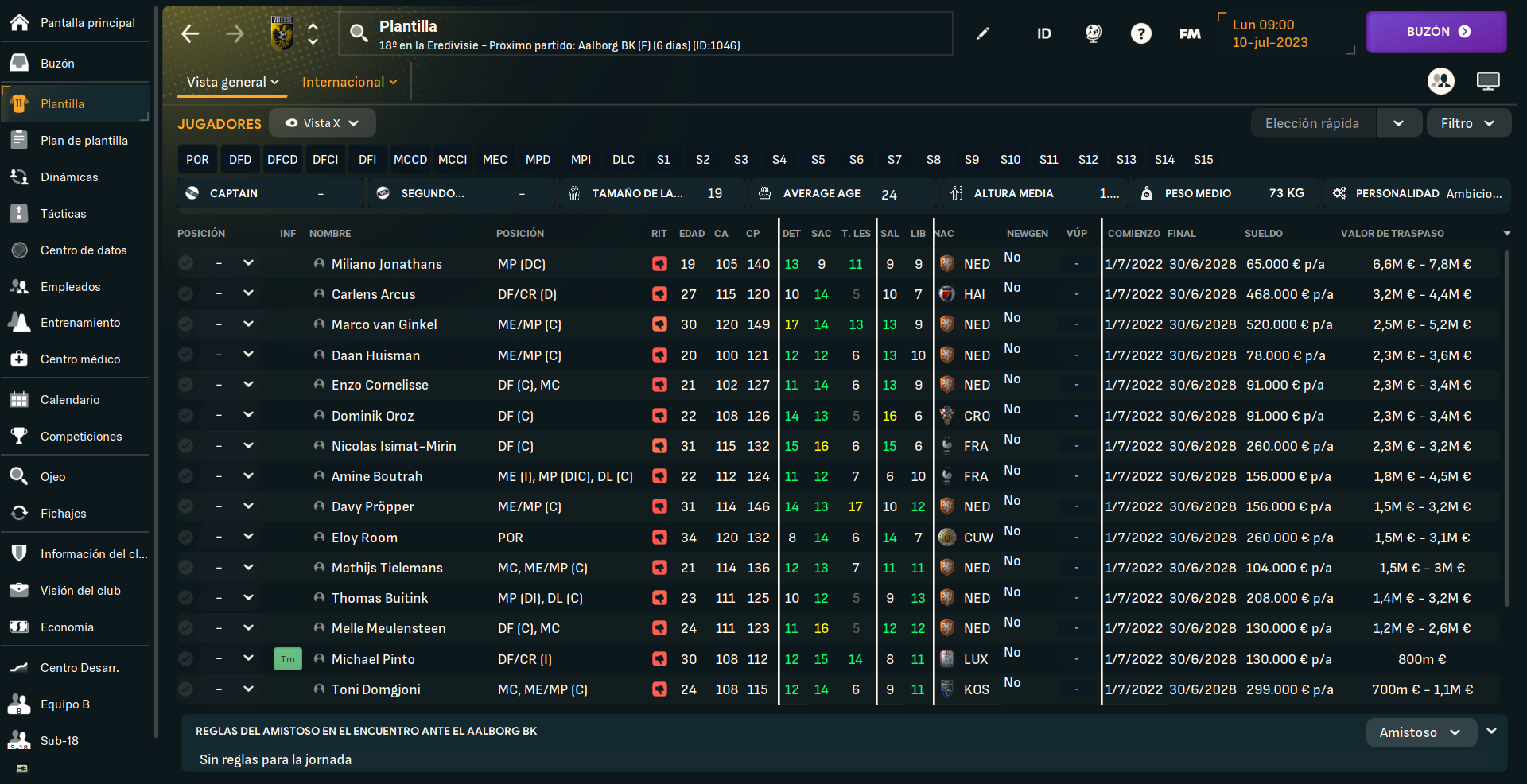Sort by VALOR DE TRASPASO column
Viewport: 1527px width, 784px height.
1392,233
